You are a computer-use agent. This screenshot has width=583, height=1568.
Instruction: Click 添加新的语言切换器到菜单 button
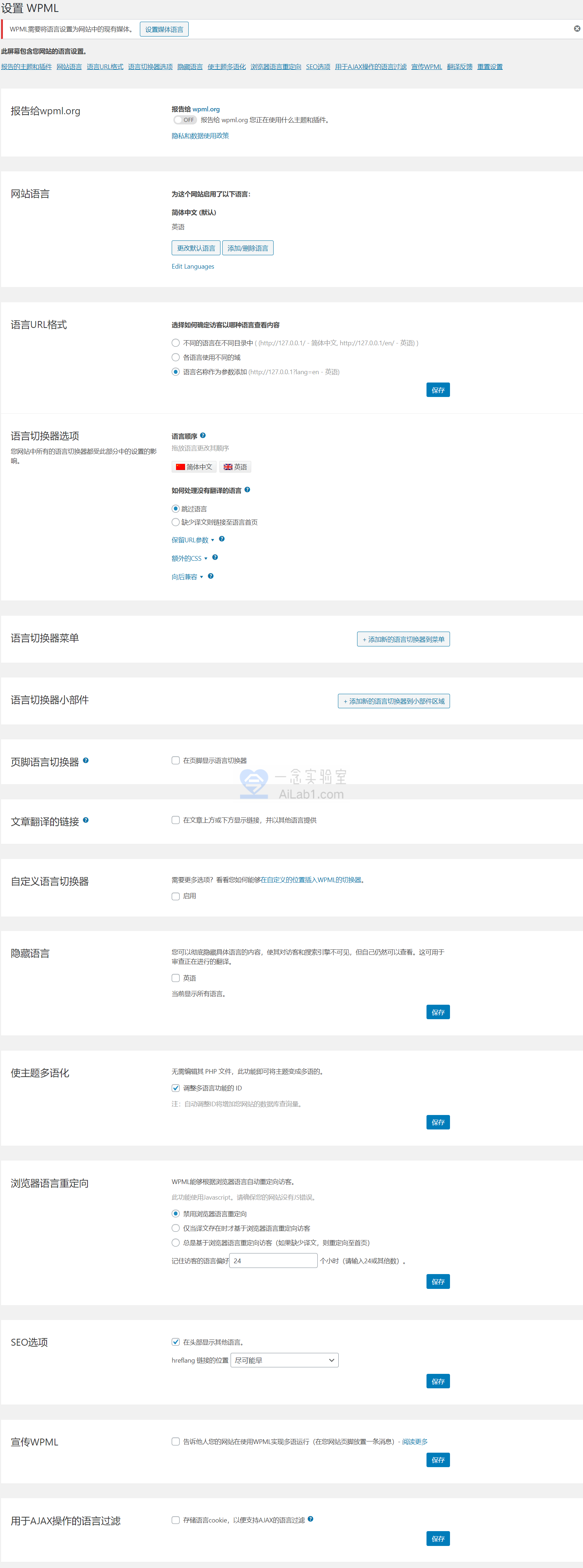[403, 639]
